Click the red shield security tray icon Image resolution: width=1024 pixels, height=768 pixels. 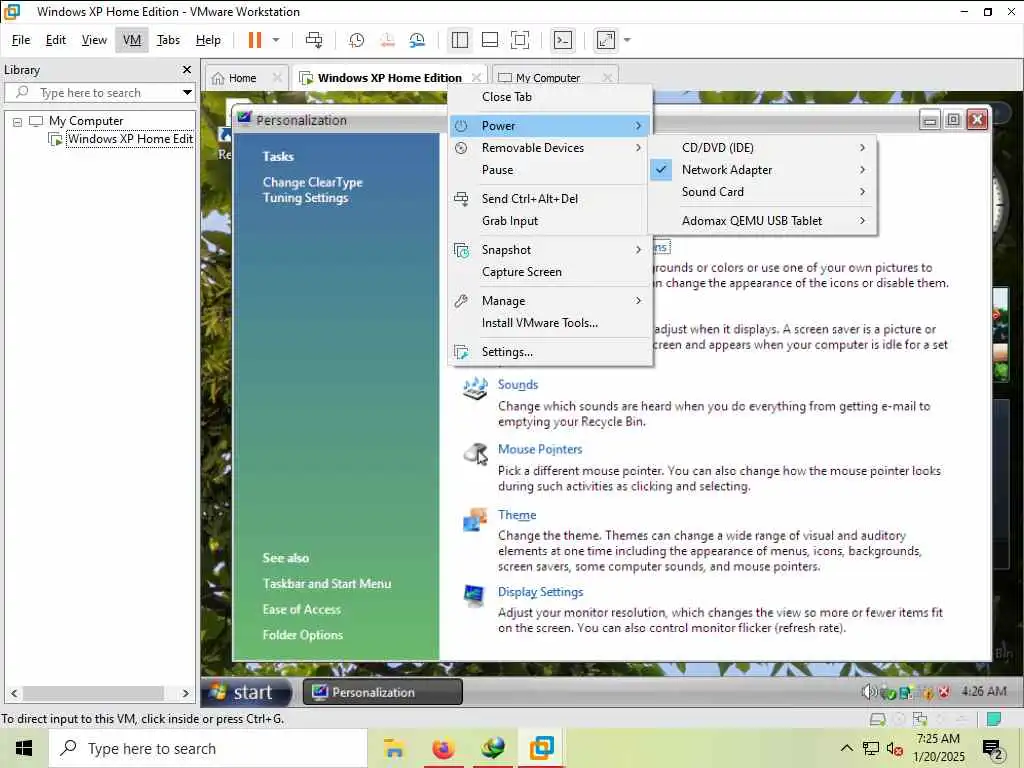click(x=944, y=692)
